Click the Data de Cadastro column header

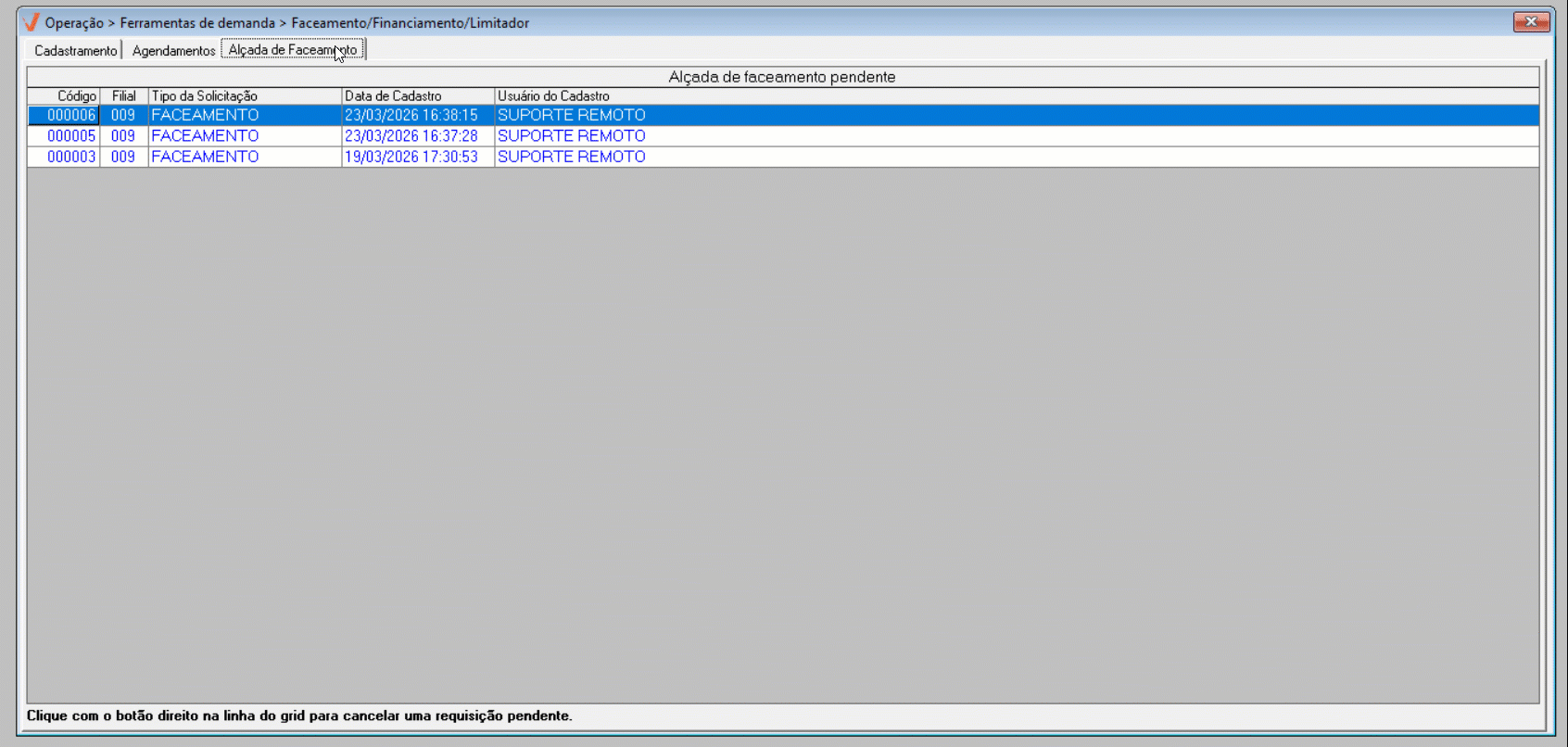(418, 96)
